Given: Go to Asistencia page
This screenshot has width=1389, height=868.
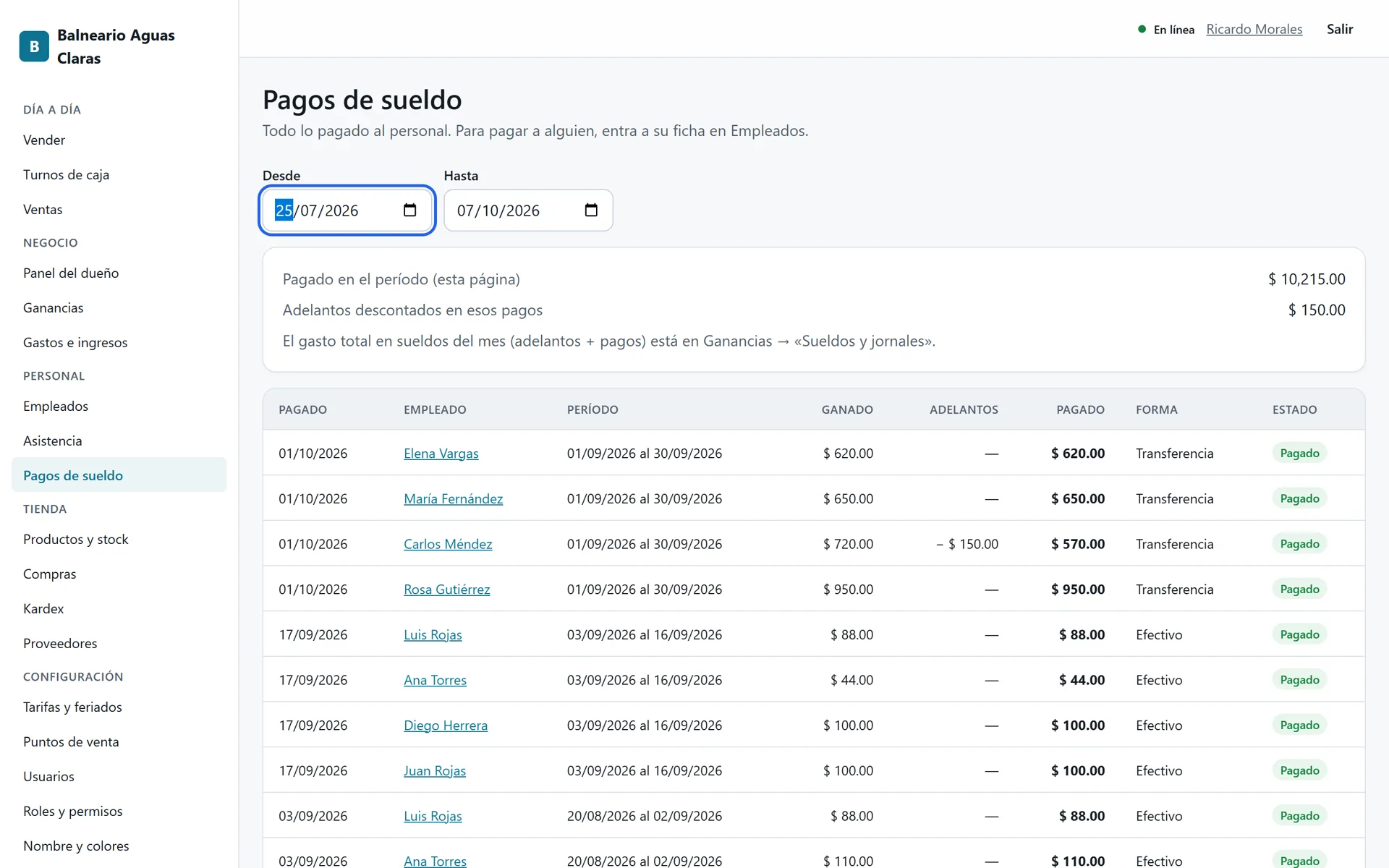Looking at the screenshot, I should (x=52, y=441).
